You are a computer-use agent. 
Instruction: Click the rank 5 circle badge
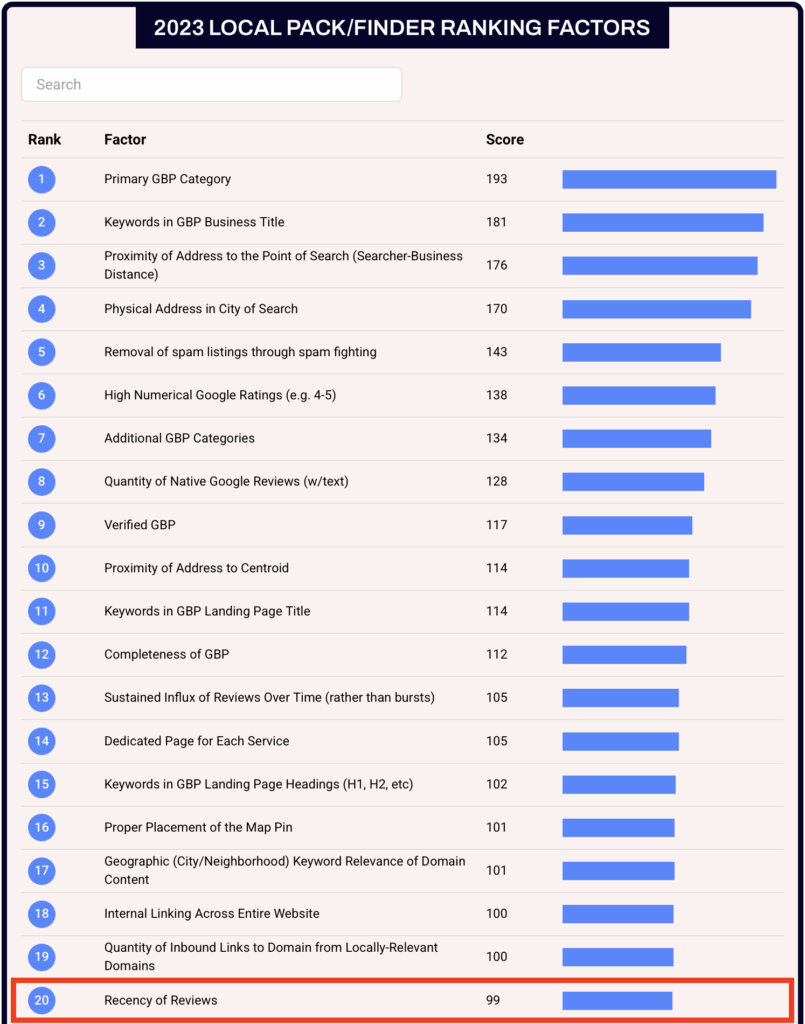pyautogui.click(x=42, y=352)
